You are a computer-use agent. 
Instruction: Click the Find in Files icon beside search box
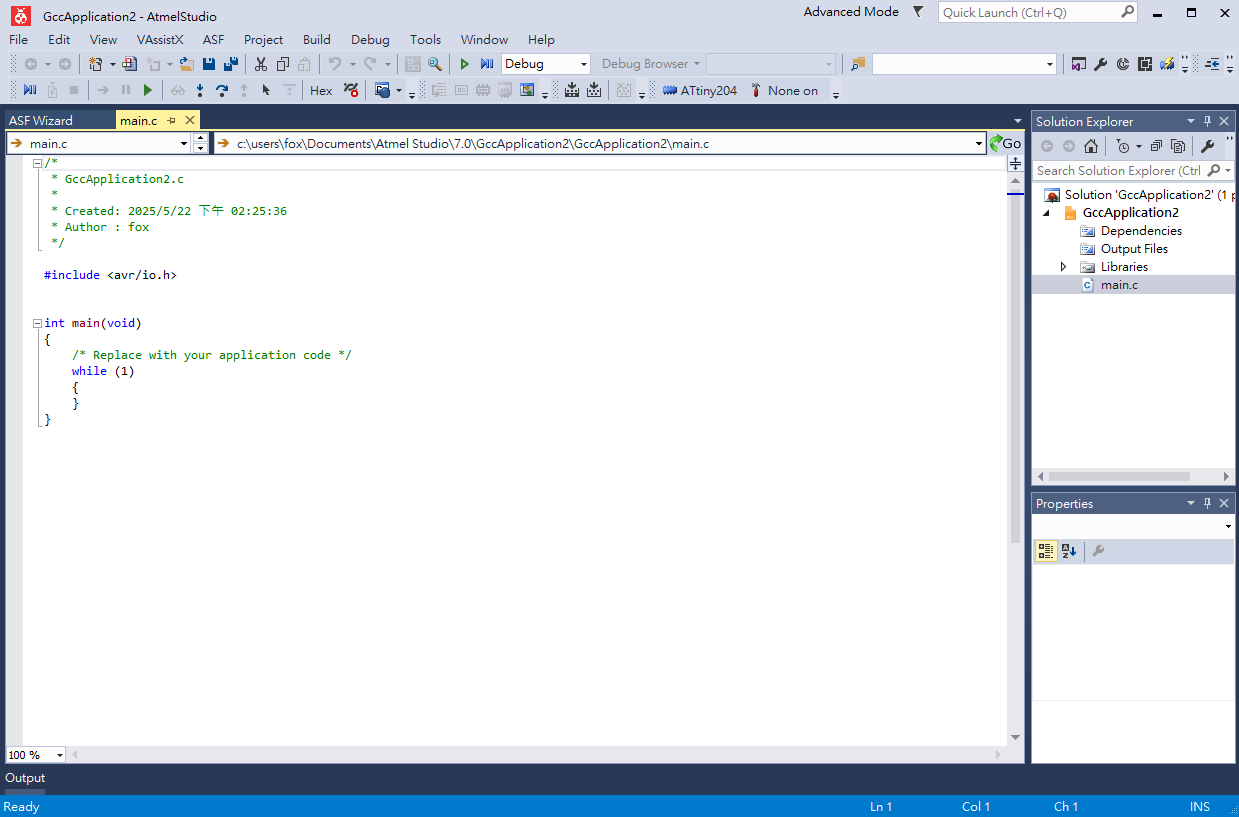pos(858,64)
